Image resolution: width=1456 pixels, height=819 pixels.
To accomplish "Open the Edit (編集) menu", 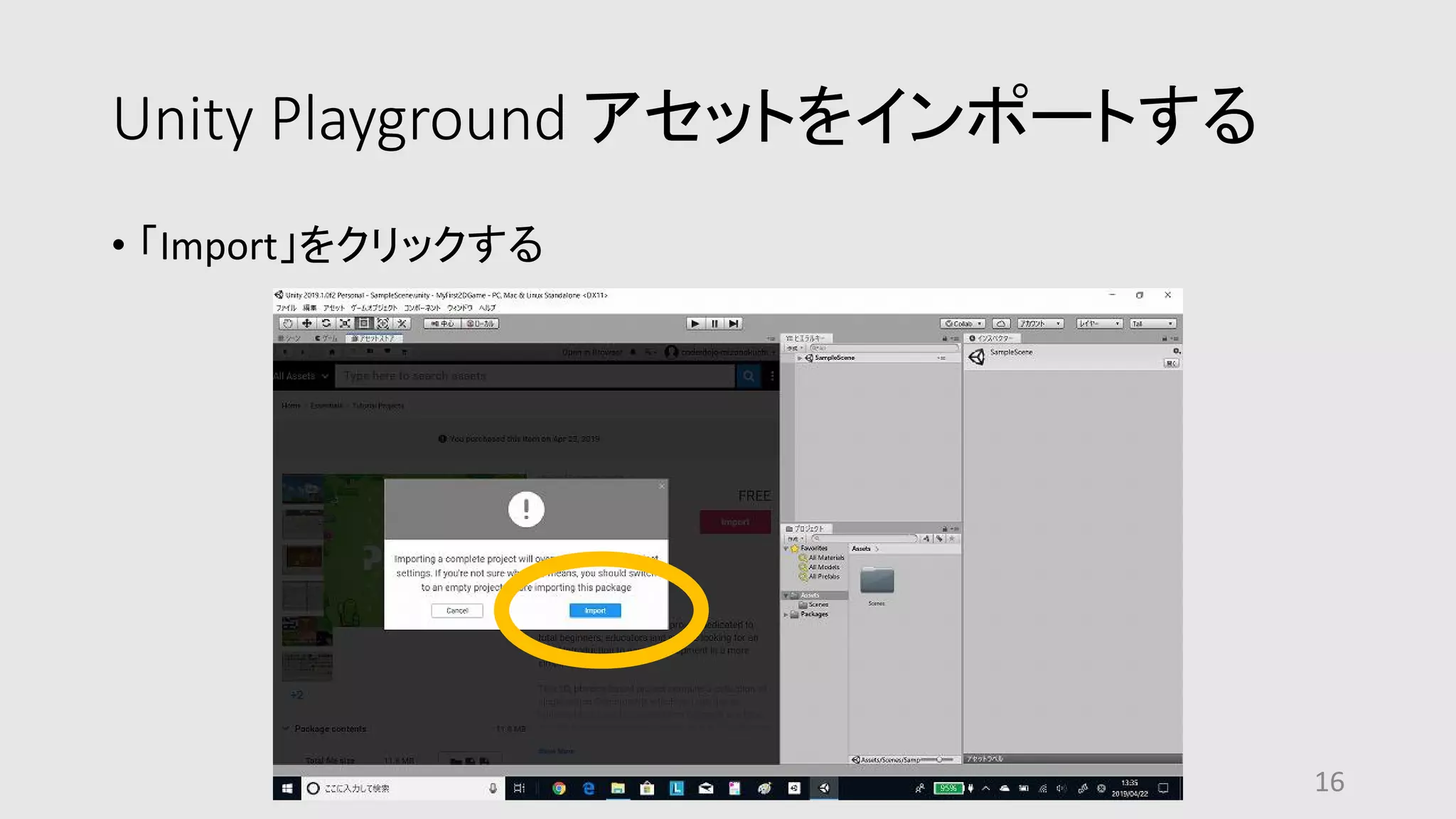I will 310,308.
